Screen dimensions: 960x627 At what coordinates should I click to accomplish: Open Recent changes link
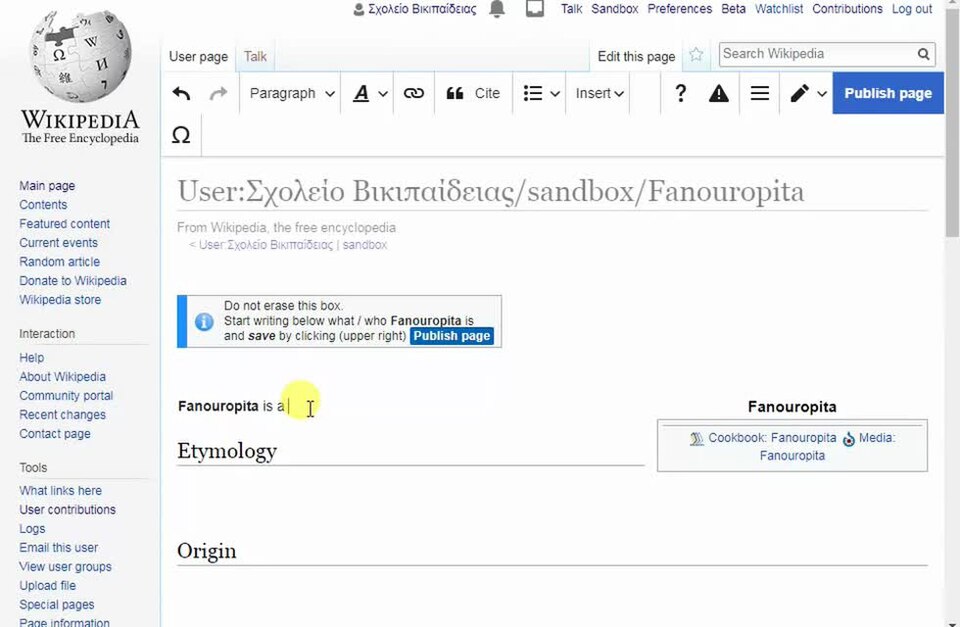pyautogui.click(x=62, y=415)
